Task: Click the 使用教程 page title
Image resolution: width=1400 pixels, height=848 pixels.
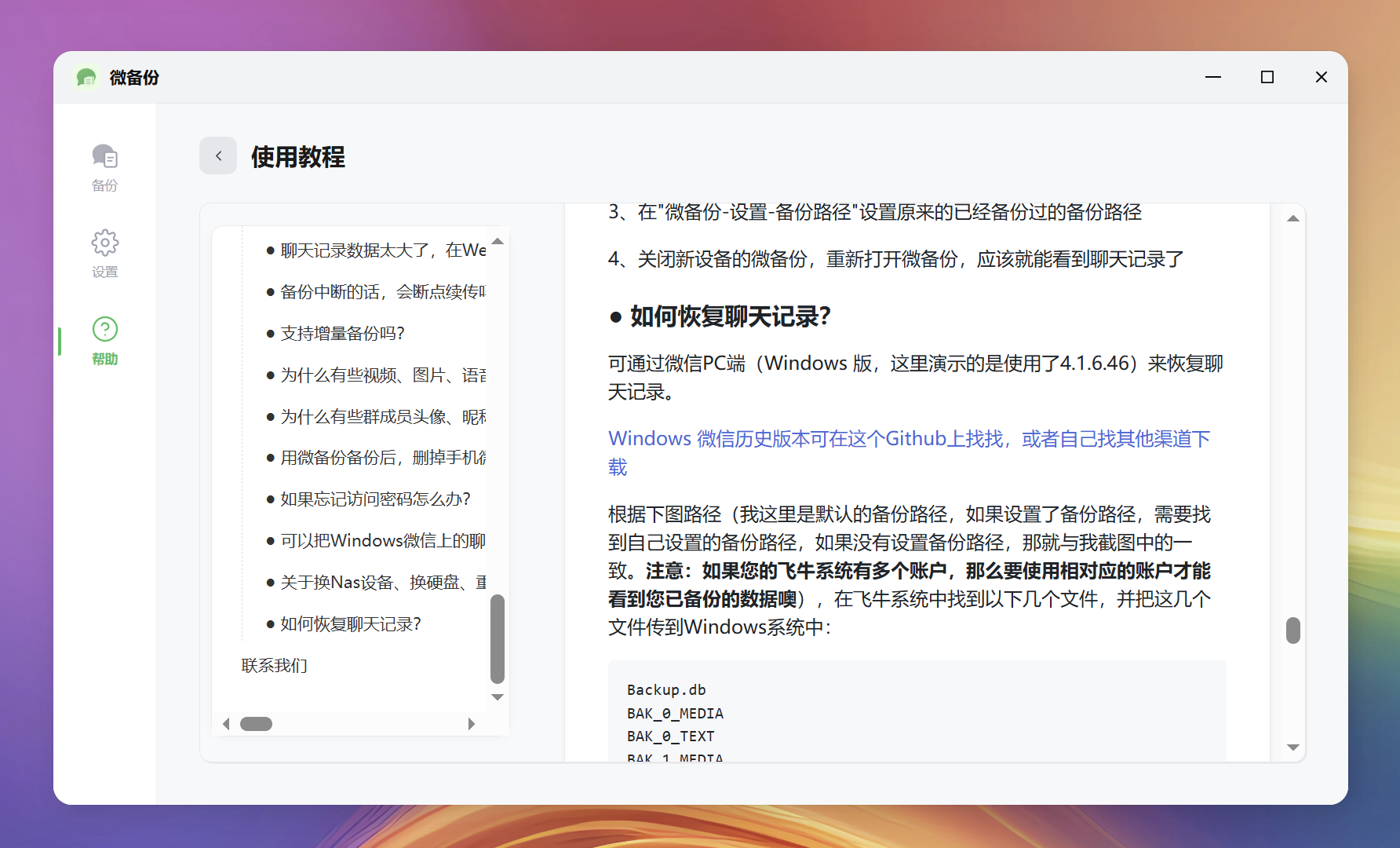Action: pos(298,156)
